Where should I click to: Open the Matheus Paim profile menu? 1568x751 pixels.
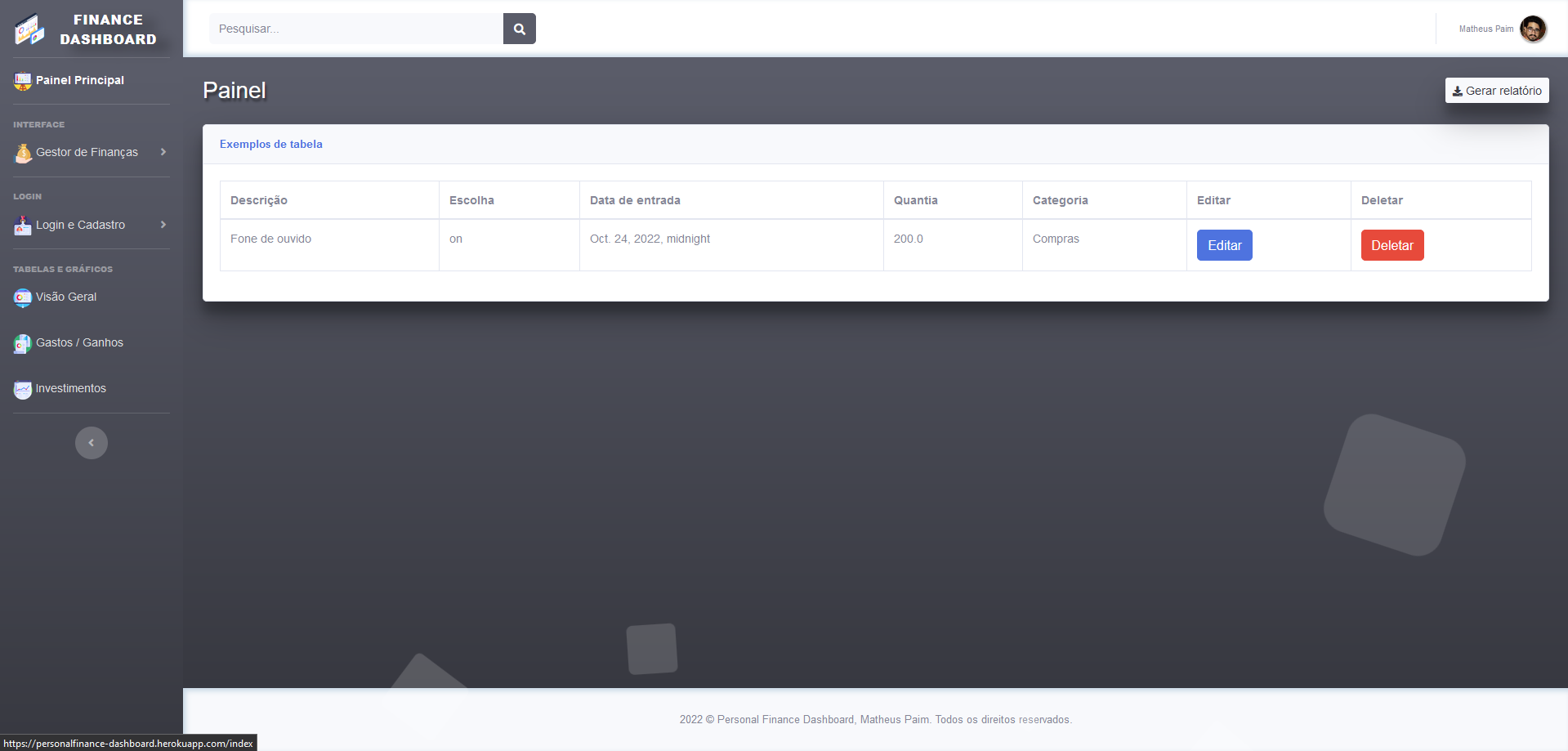tap(1503, 29)
